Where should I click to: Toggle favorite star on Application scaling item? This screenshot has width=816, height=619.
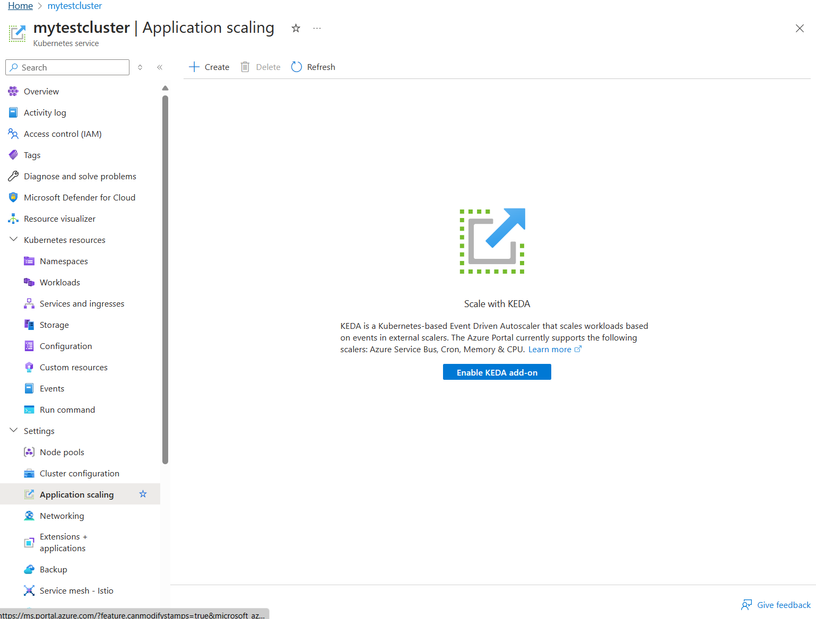143,494
